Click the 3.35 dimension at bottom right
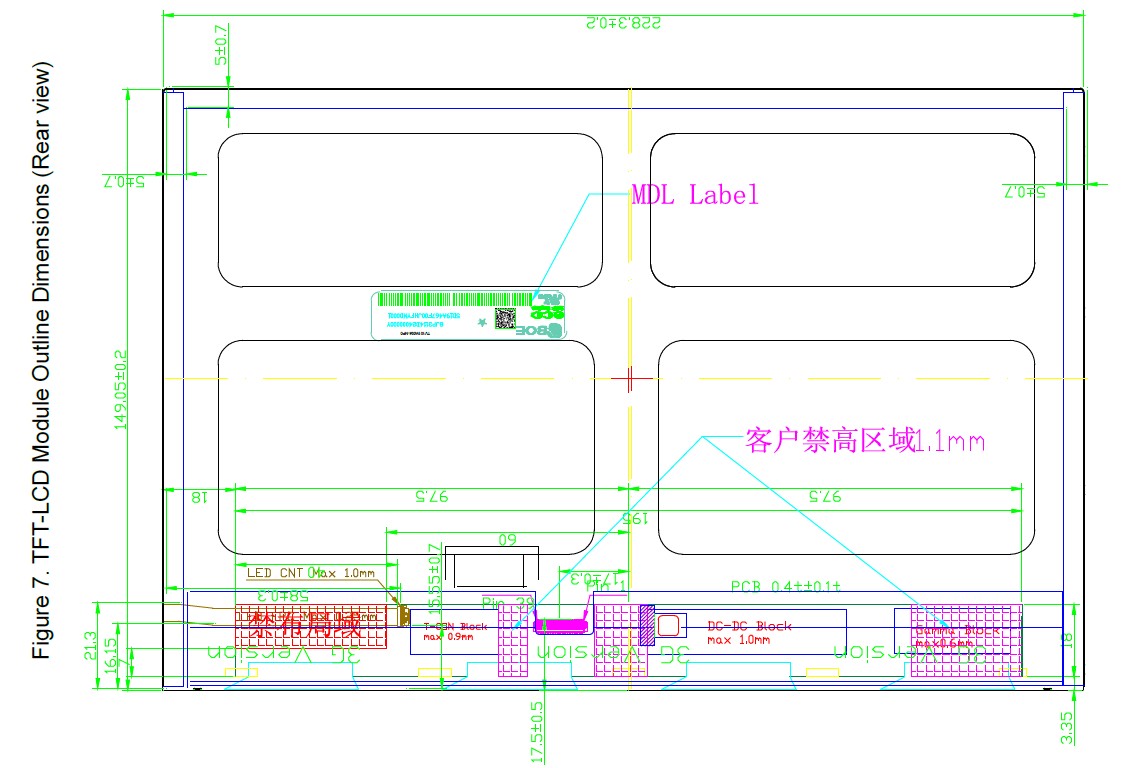The height and width of the screenshot is (768, 1132). (1067, 728)
